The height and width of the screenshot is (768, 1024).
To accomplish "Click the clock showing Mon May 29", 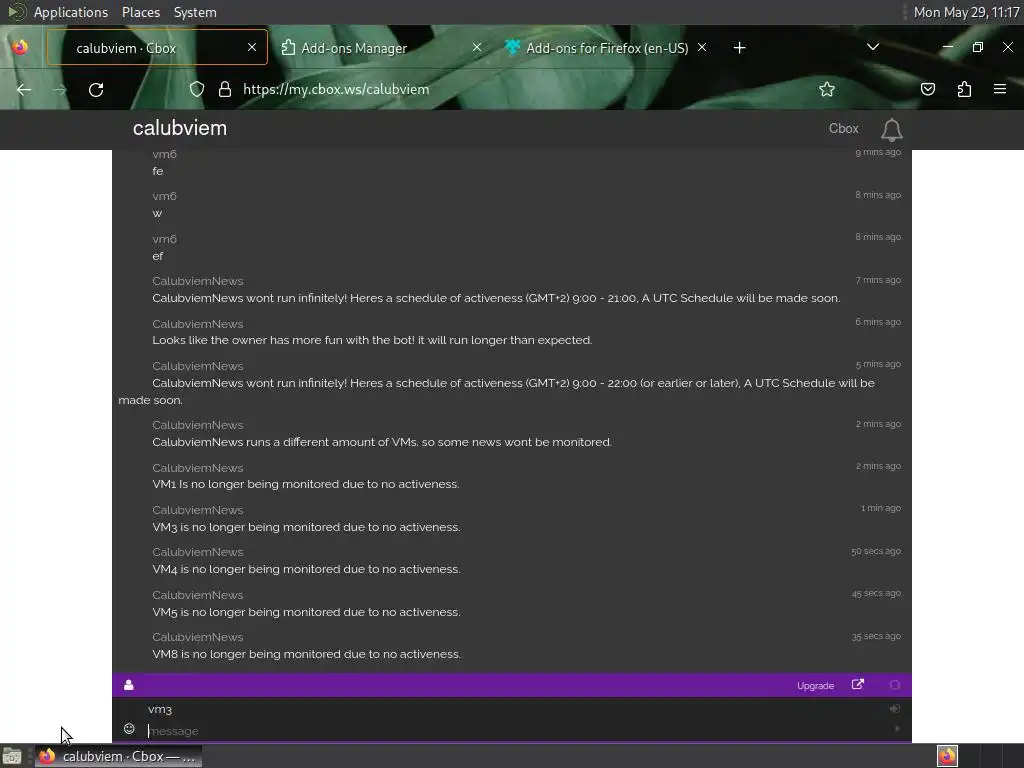I will coord(966,12).
